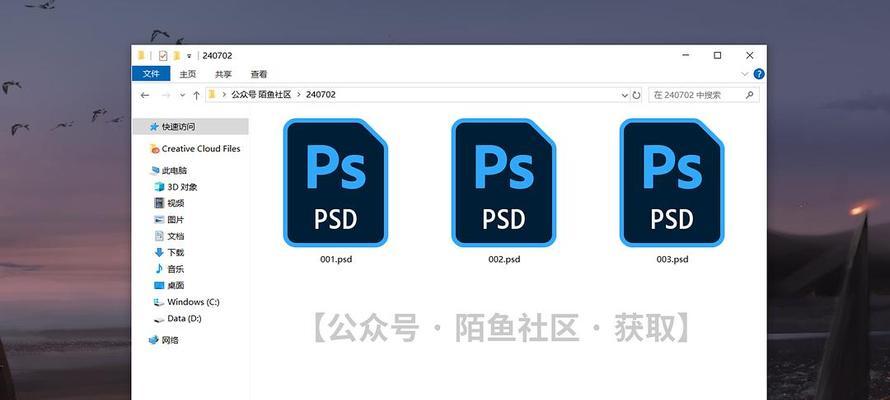Click the 此电脑 computer icon

pyautogui.click(x=155, y=170)
